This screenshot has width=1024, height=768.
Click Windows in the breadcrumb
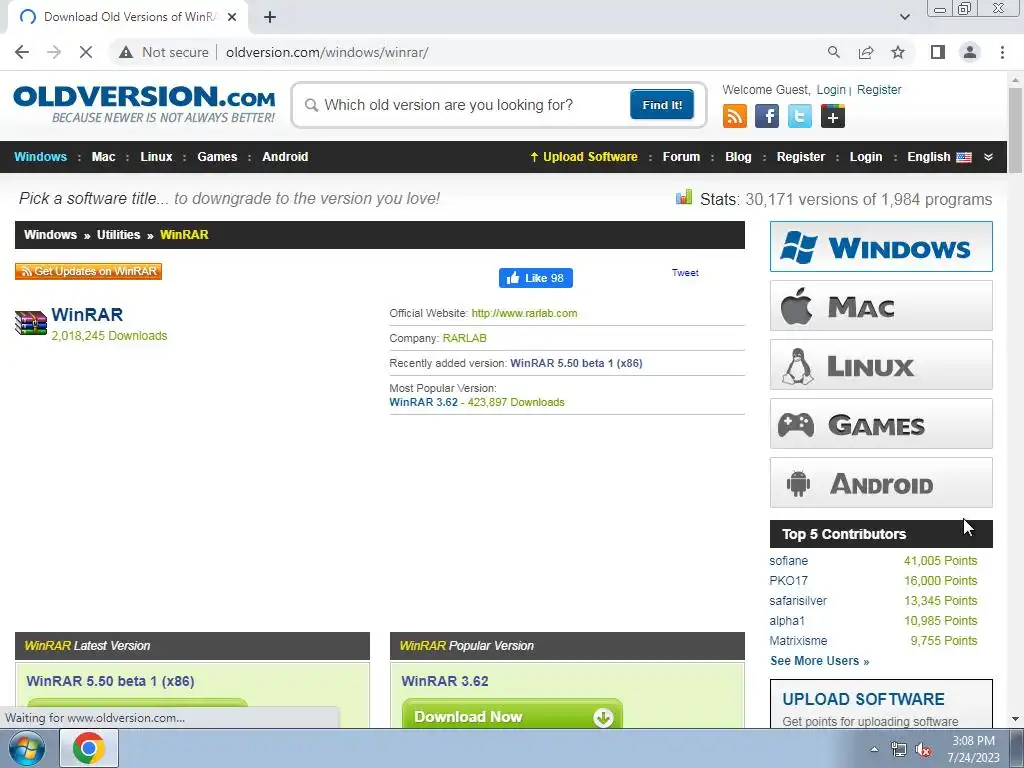(50, 235)
